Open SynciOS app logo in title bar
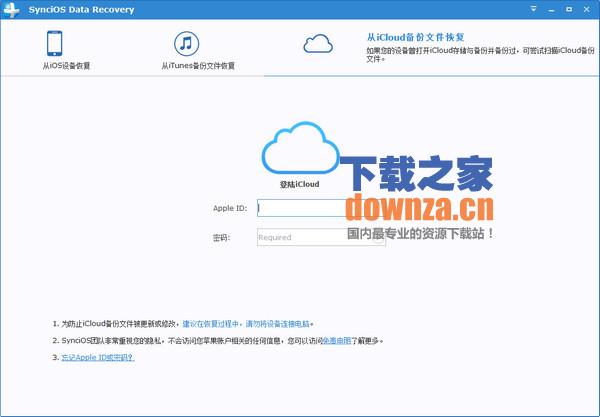This screenshot has height=417, width=600. 11,10
